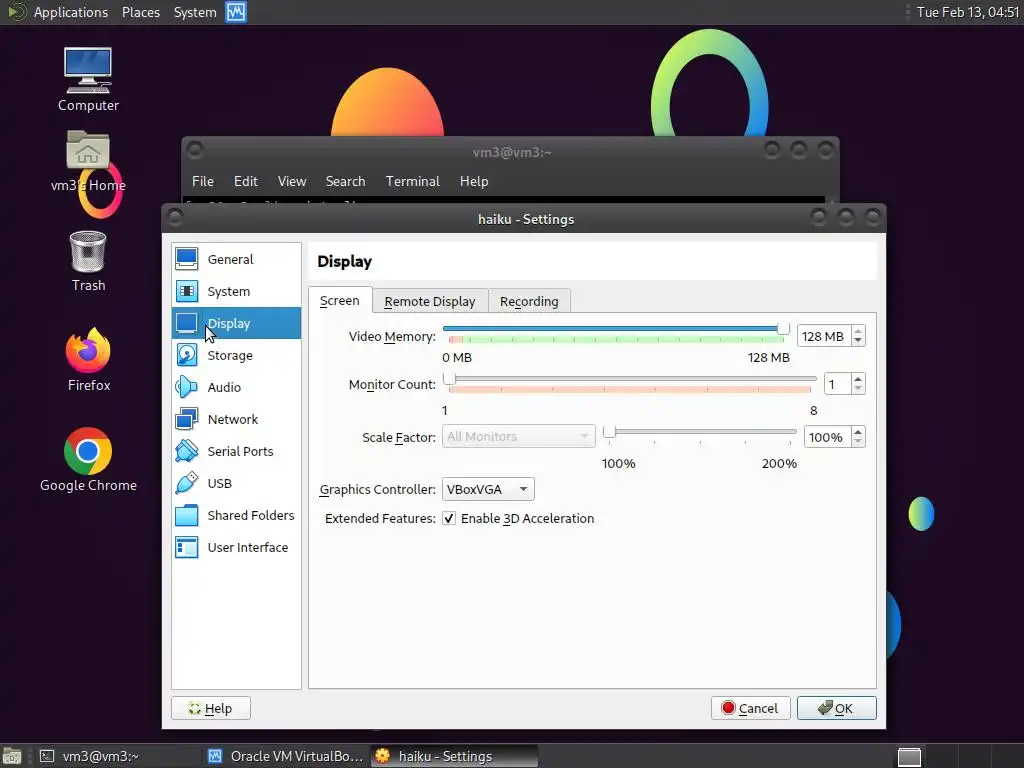This screenshot has height=768, width=1024.
Task: Launch VirtualBox icon in top panel
Action: [236, 12]
